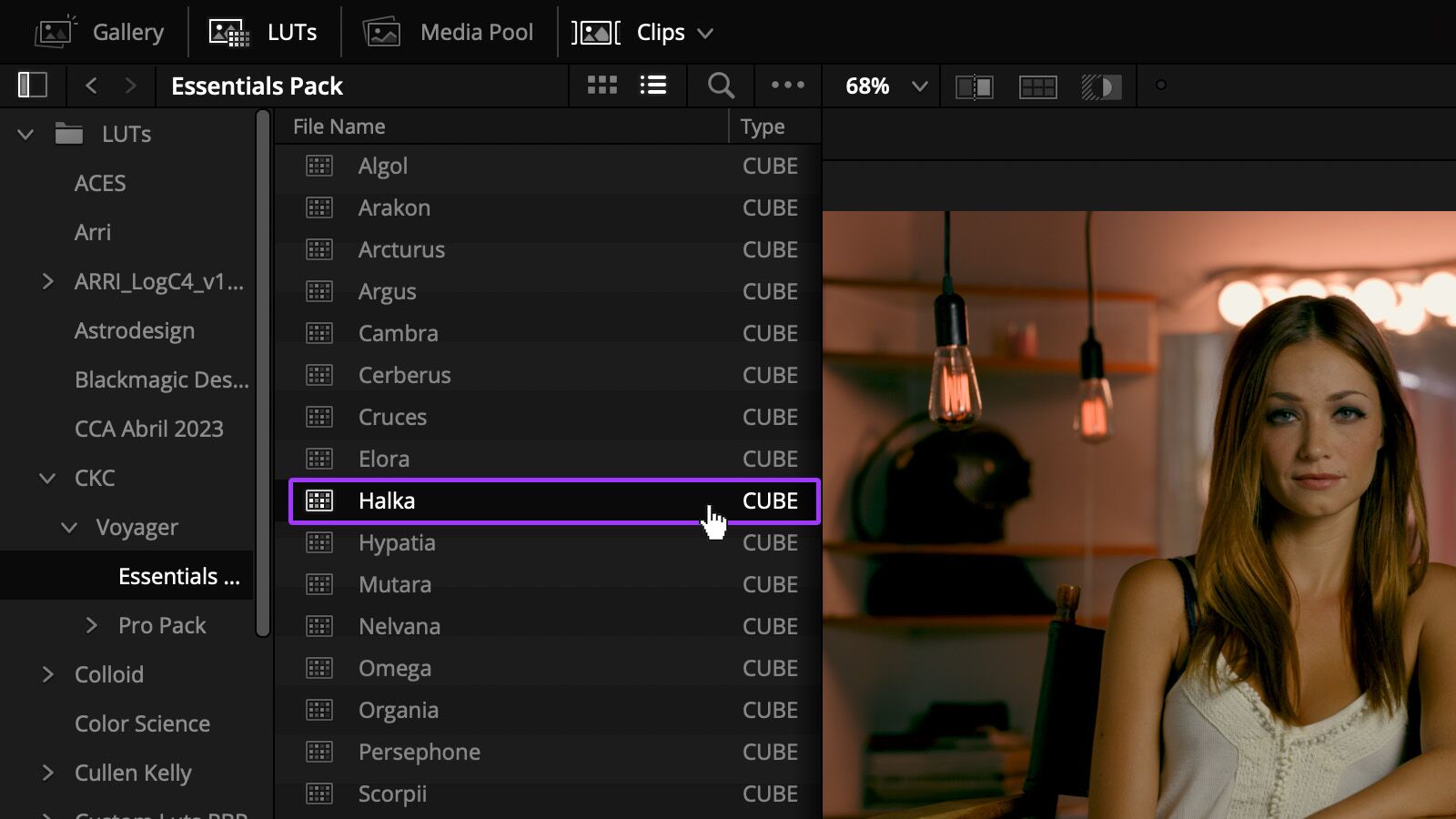Switch LUT browser to list view
Viewport: 1456px width, 819px height.
[652, 86]
